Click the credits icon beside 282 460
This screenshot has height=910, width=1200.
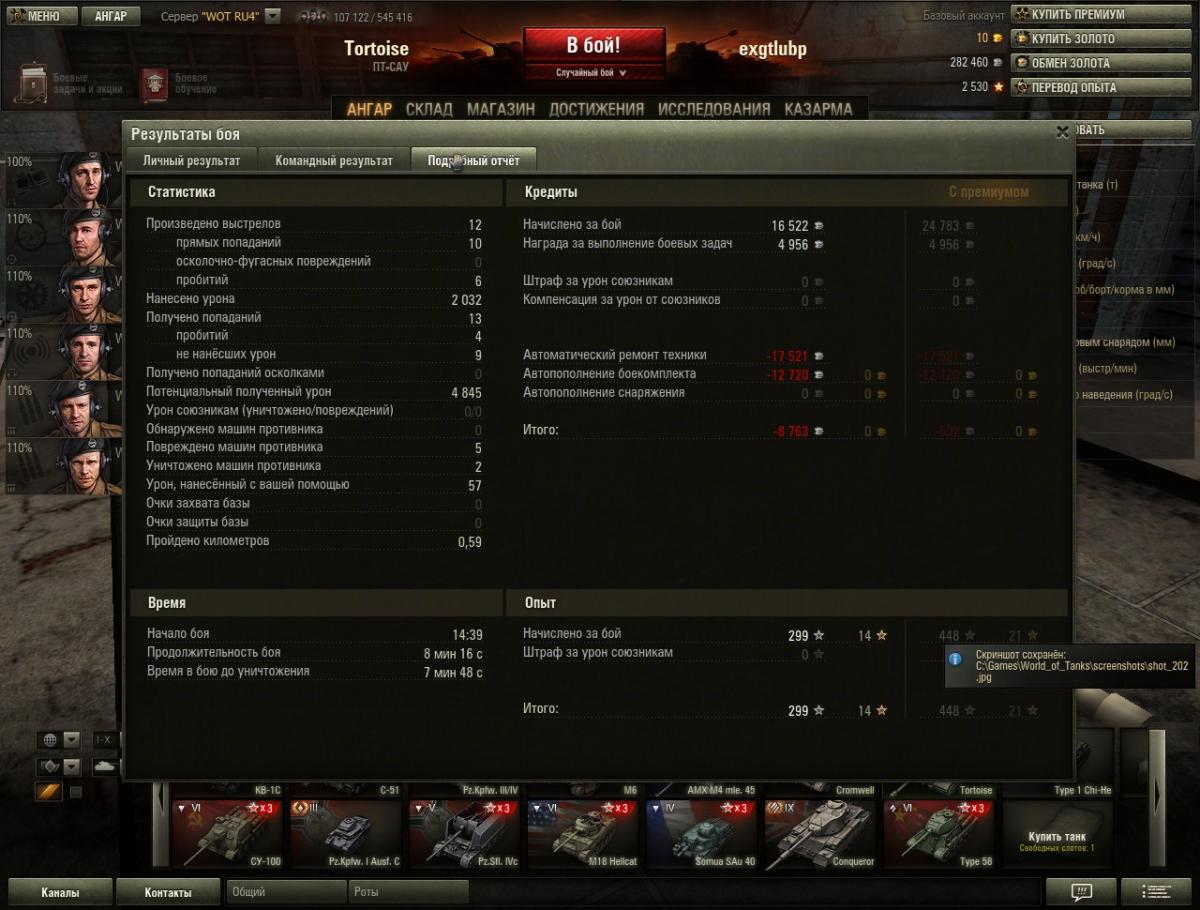coord(997,62)
